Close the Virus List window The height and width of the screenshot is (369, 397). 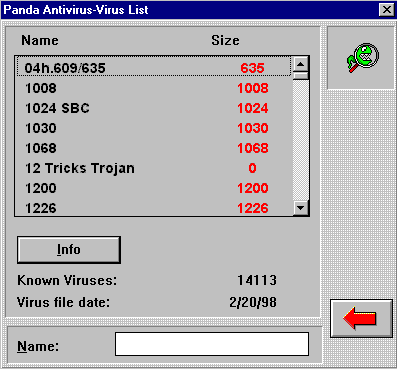click(387, 10)
